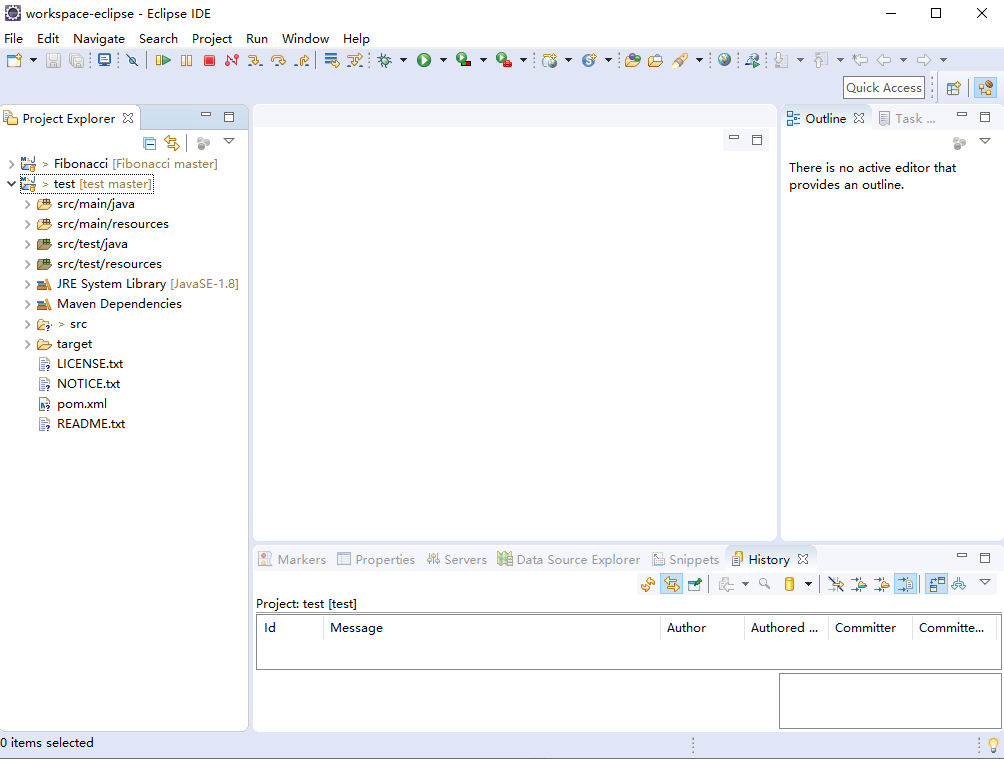Open the Run dropdown arrow
The image size is (1004, 759).
443,60
